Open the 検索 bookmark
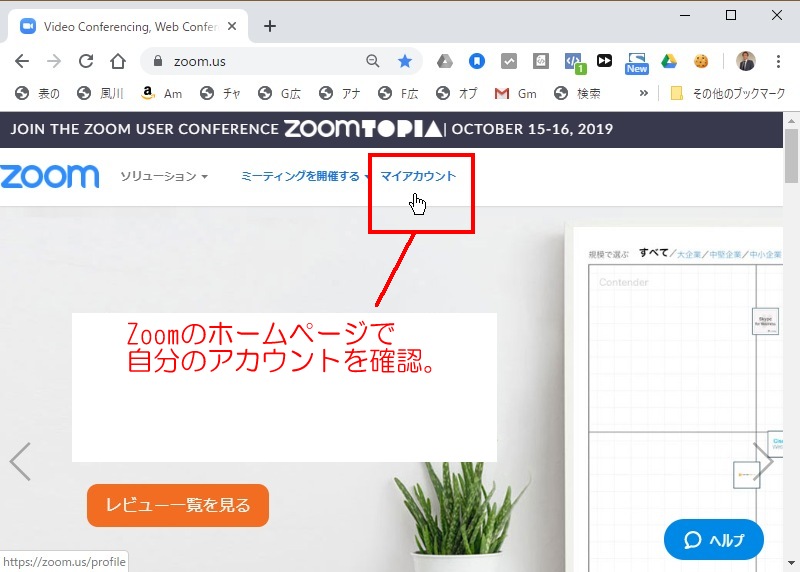 [578, 93]
